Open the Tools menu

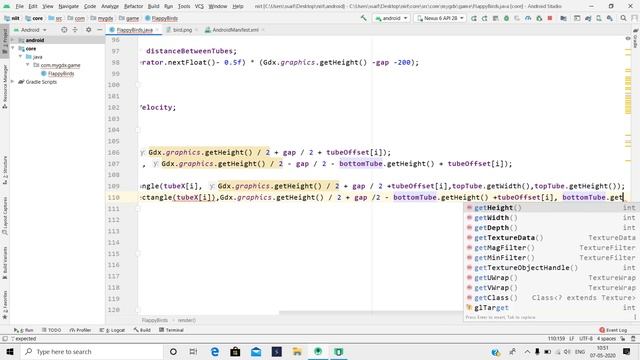click(184, 7)
